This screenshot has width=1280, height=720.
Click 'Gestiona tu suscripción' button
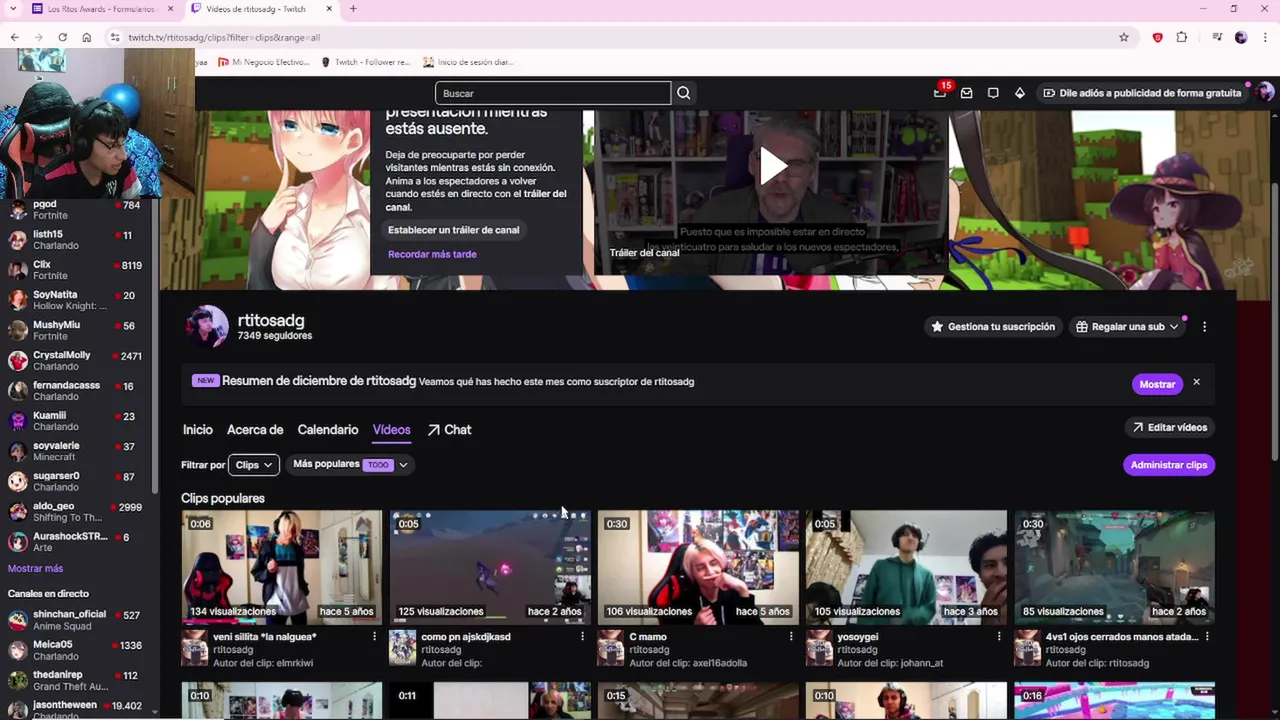[x=993, y=327]
